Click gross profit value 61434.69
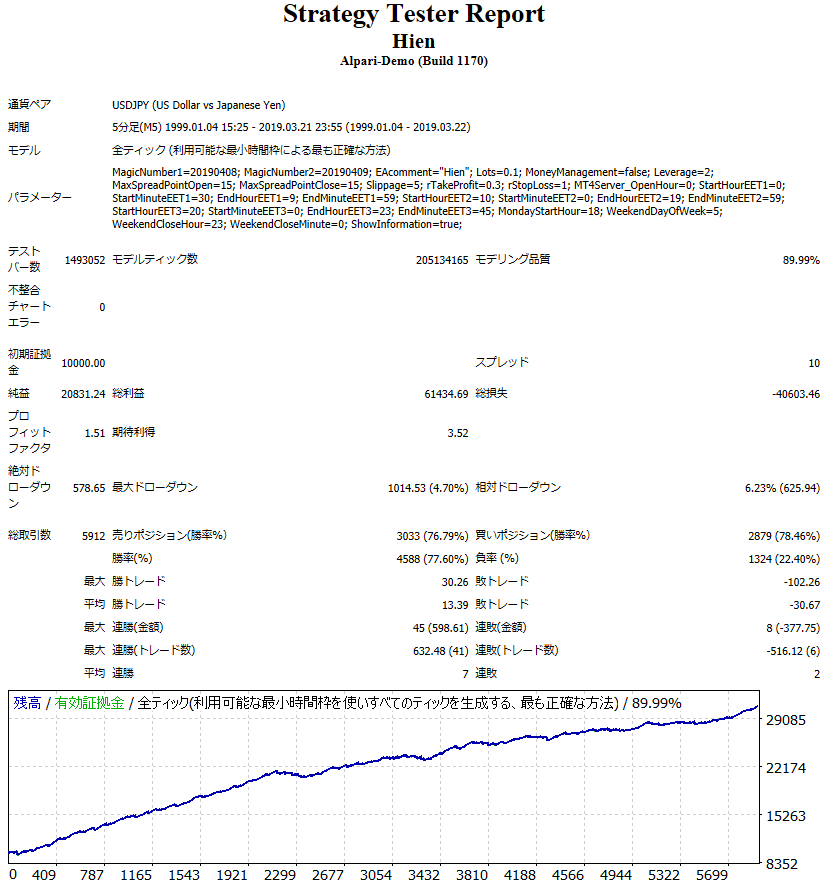Viewport: 827px width, 885px height. (447, 395)
